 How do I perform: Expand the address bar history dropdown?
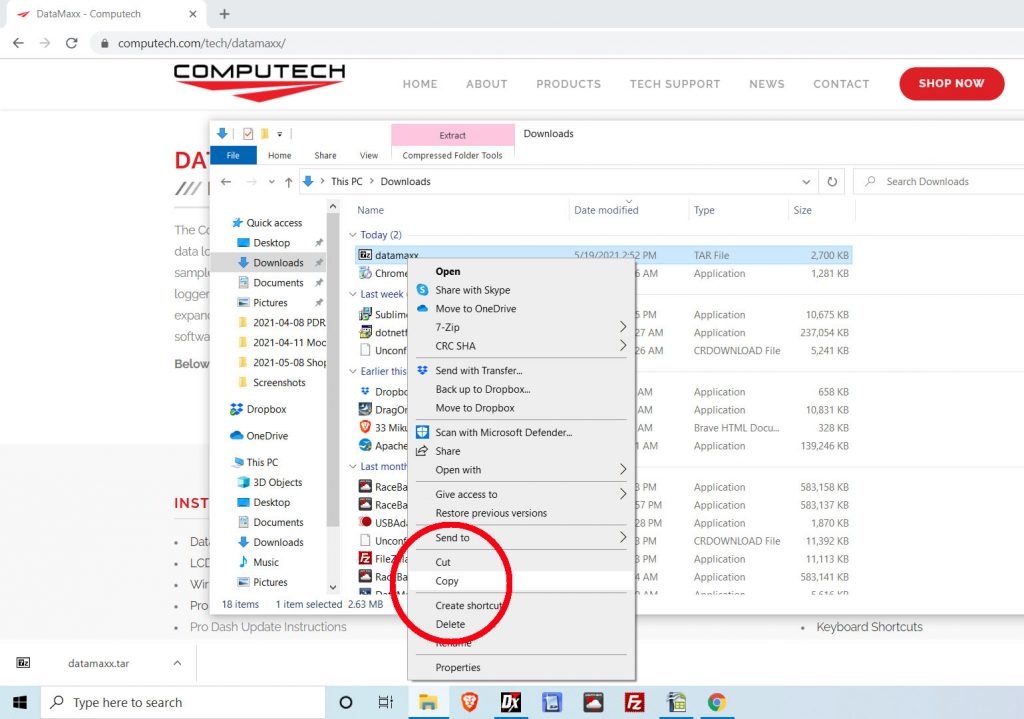click(x=807, y=182)
